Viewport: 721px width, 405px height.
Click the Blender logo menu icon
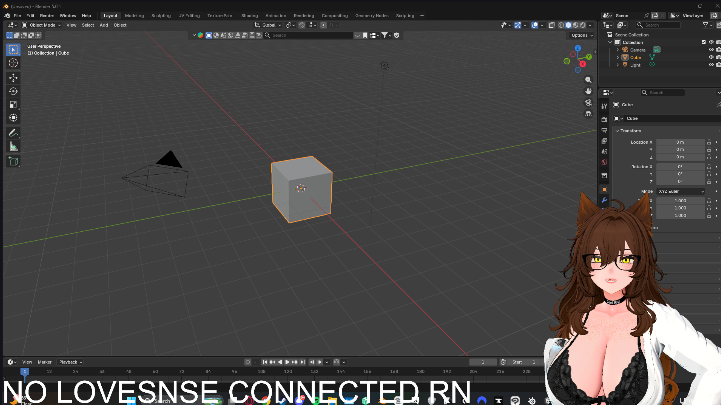click(7, 16)
